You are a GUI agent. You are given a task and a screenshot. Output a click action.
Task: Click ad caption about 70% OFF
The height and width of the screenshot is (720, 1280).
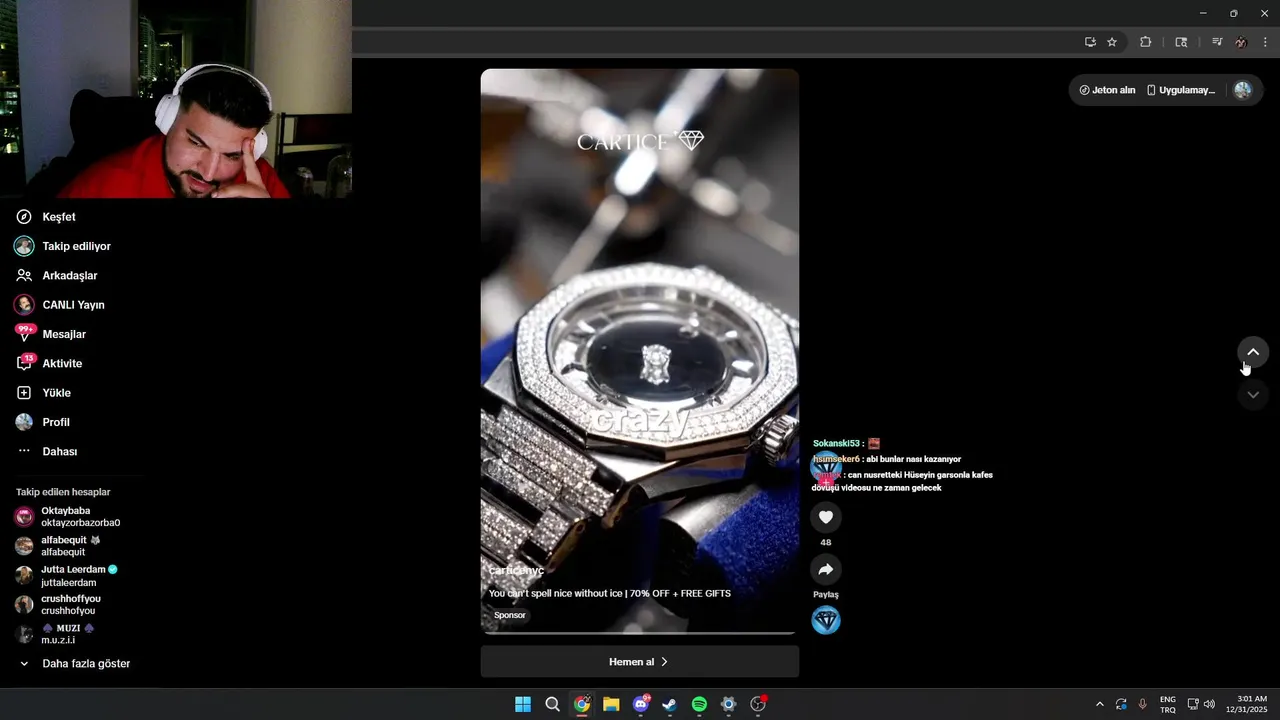tap(610, 593)
